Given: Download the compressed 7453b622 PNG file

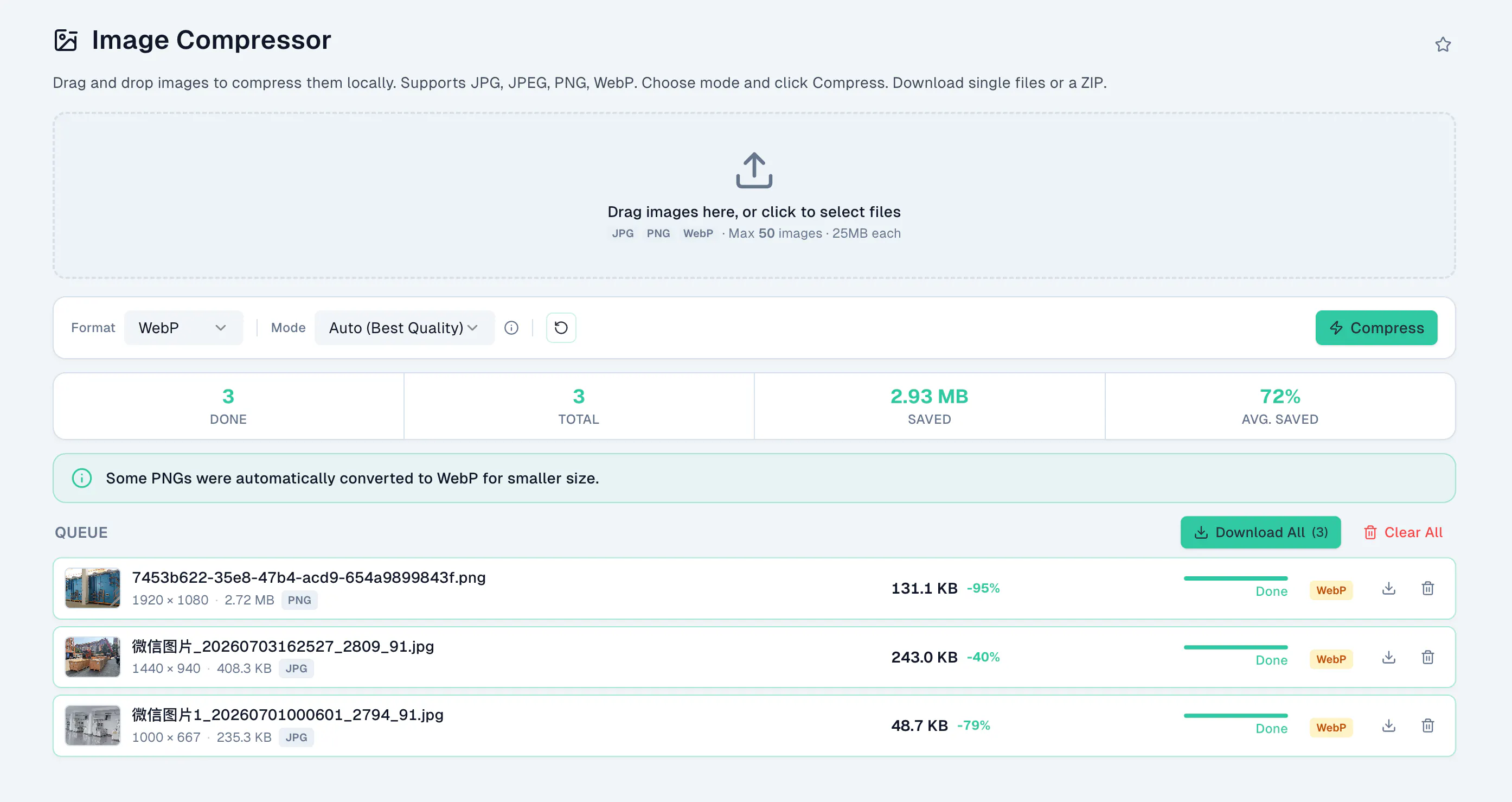Looking at the screenshot, I should point(1389,588).
